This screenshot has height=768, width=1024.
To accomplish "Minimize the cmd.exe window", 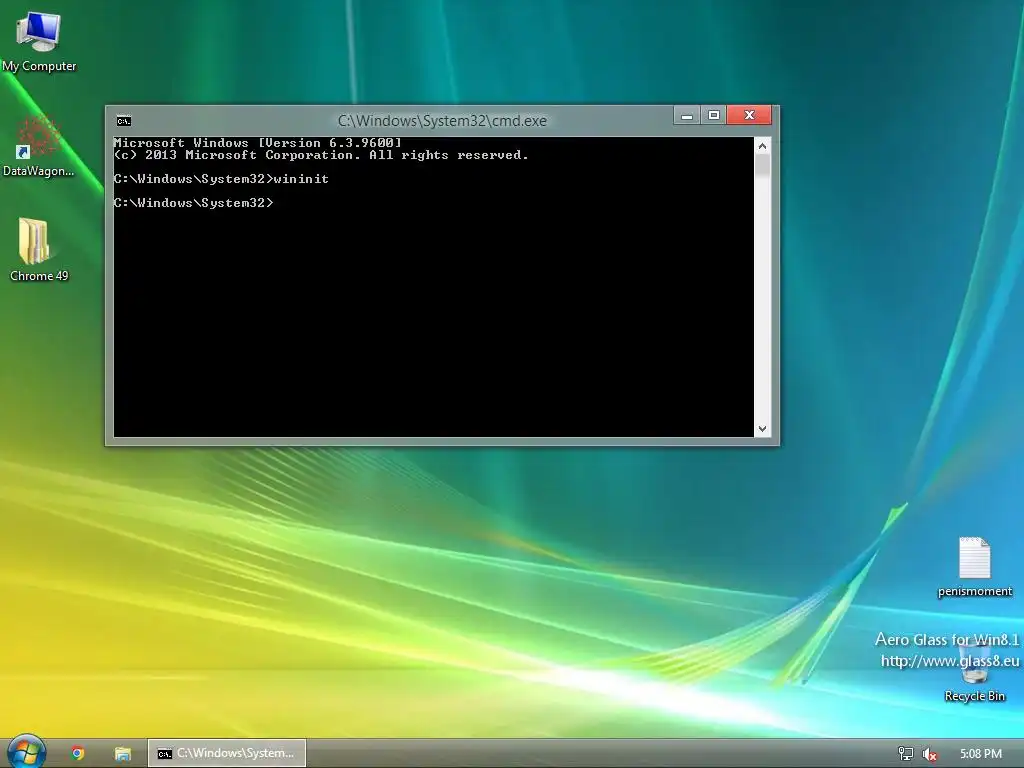I will coord(686,116).
